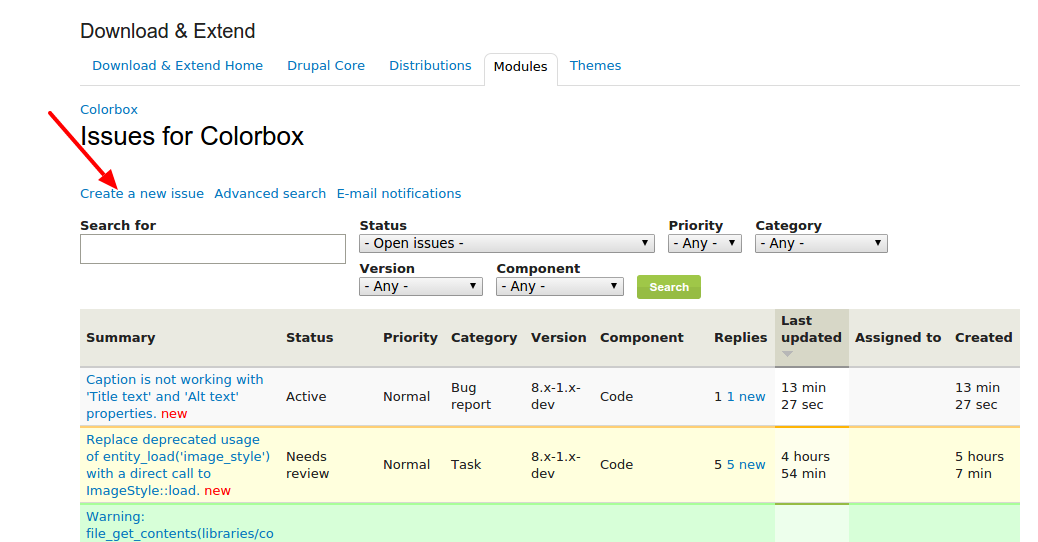This screenshot has height=542, width=1038.
Task: Click 'Download & Extend' section title
Action: (167, 31)
